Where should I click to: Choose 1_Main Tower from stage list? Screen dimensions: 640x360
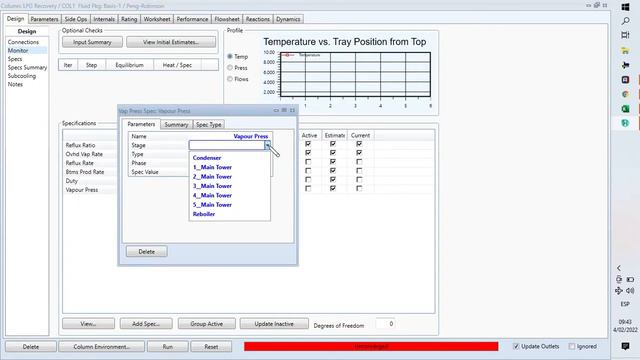[212, 167]
